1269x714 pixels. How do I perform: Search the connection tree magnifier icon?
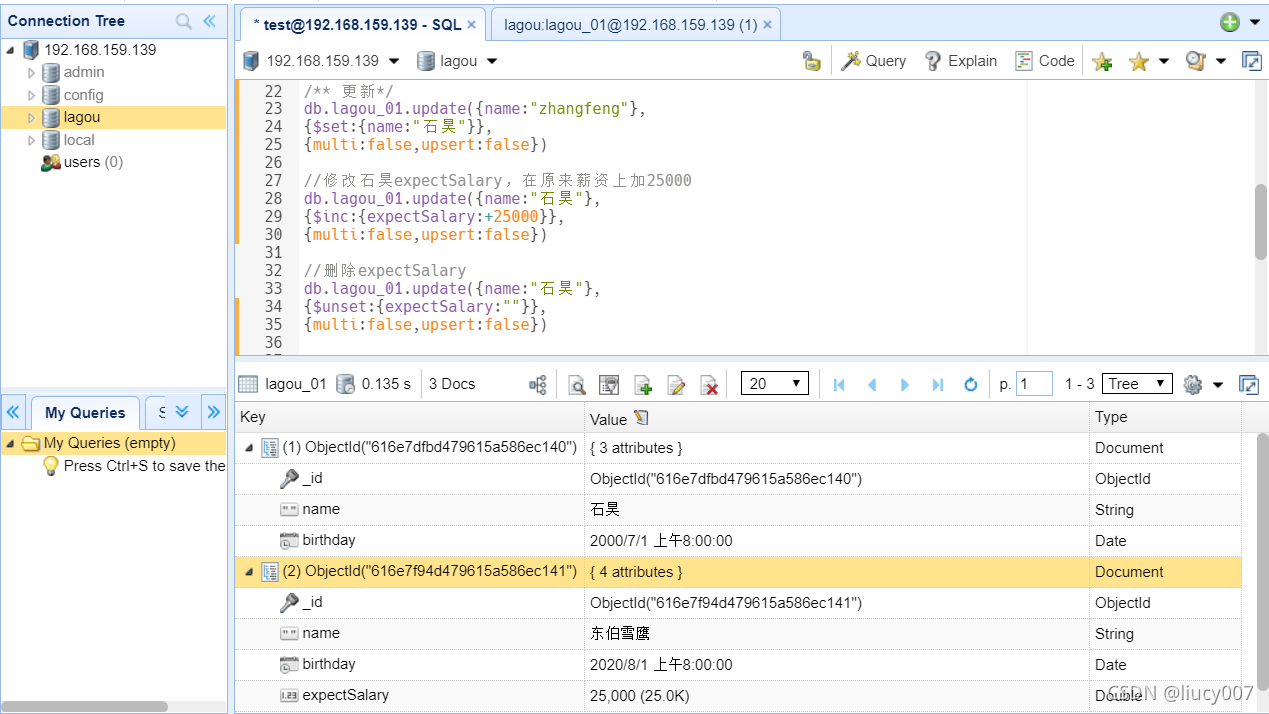point(184,21)
